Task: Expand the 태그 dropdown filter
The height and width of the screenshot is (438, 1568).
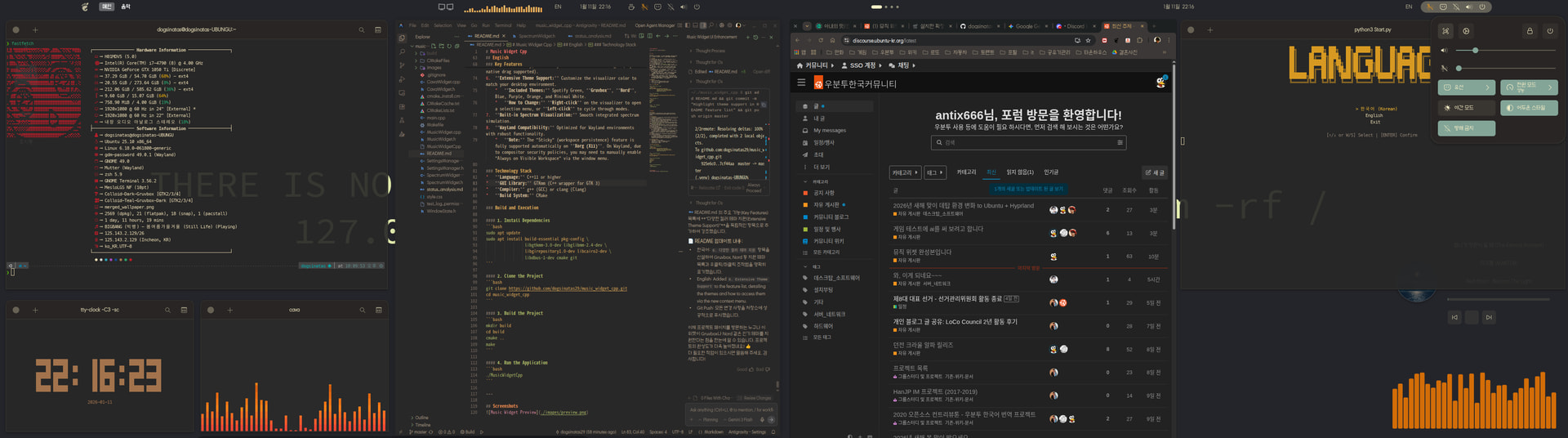Action: tap(935, 172)
